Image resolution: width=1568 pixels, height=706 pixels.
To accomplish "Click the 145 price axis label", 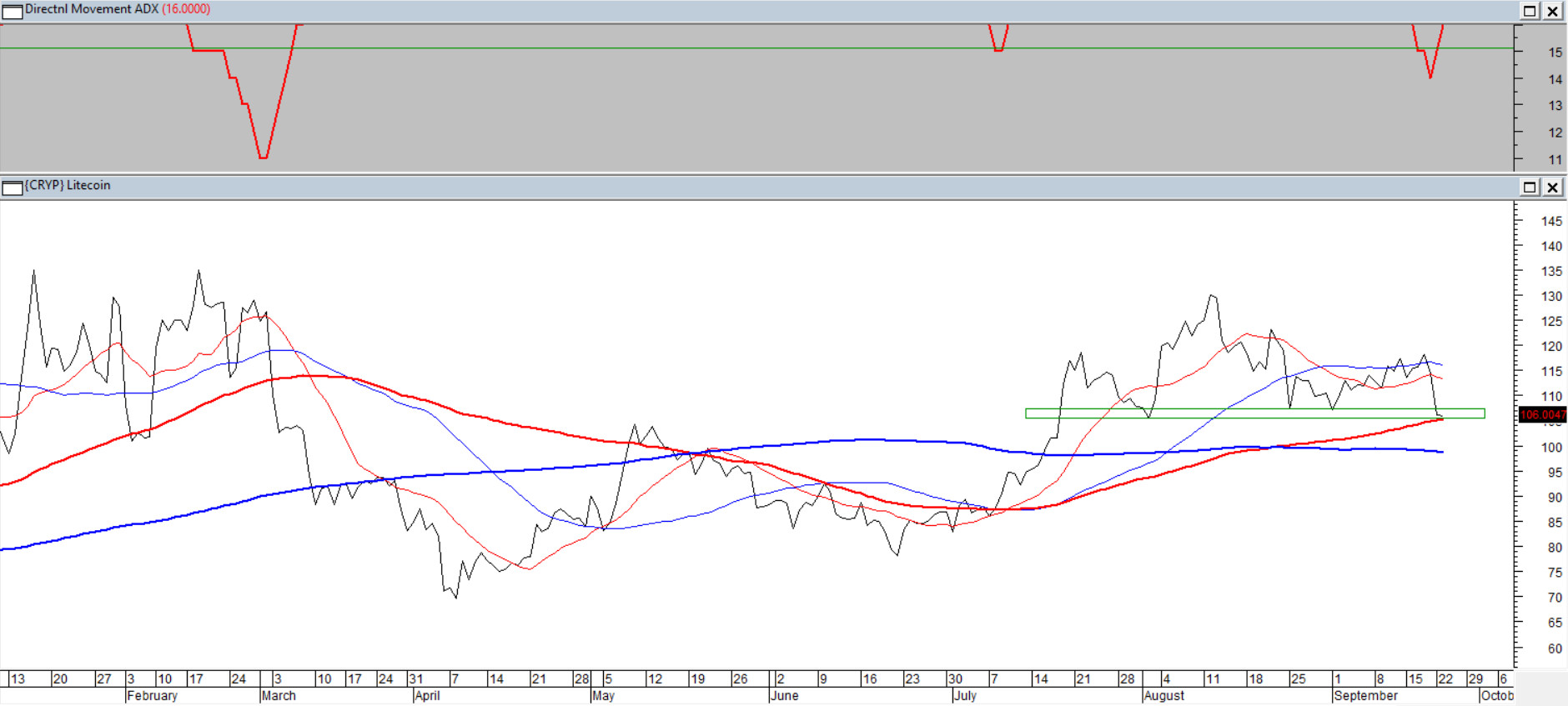I will pyautogui.click(x=1551, y=222).
